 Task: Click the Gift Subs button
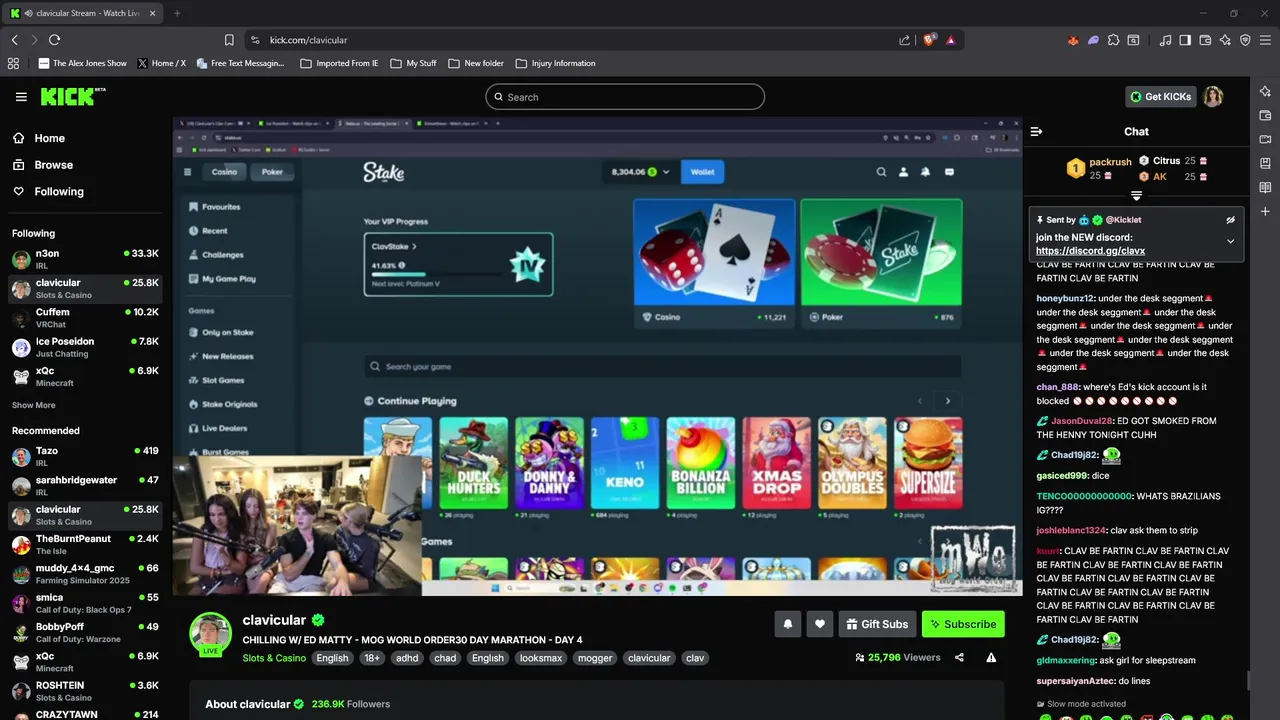877,624
